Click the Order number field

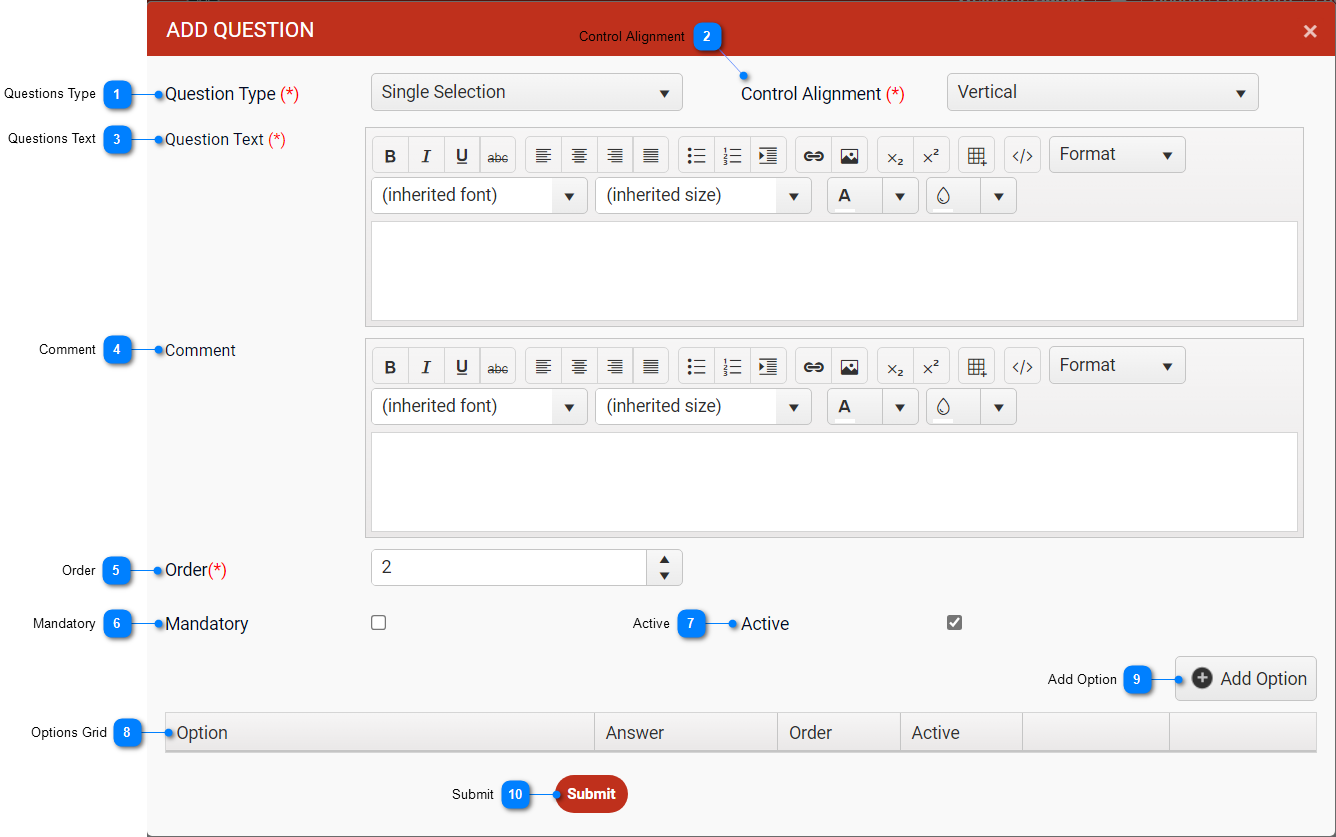[509, 567]
